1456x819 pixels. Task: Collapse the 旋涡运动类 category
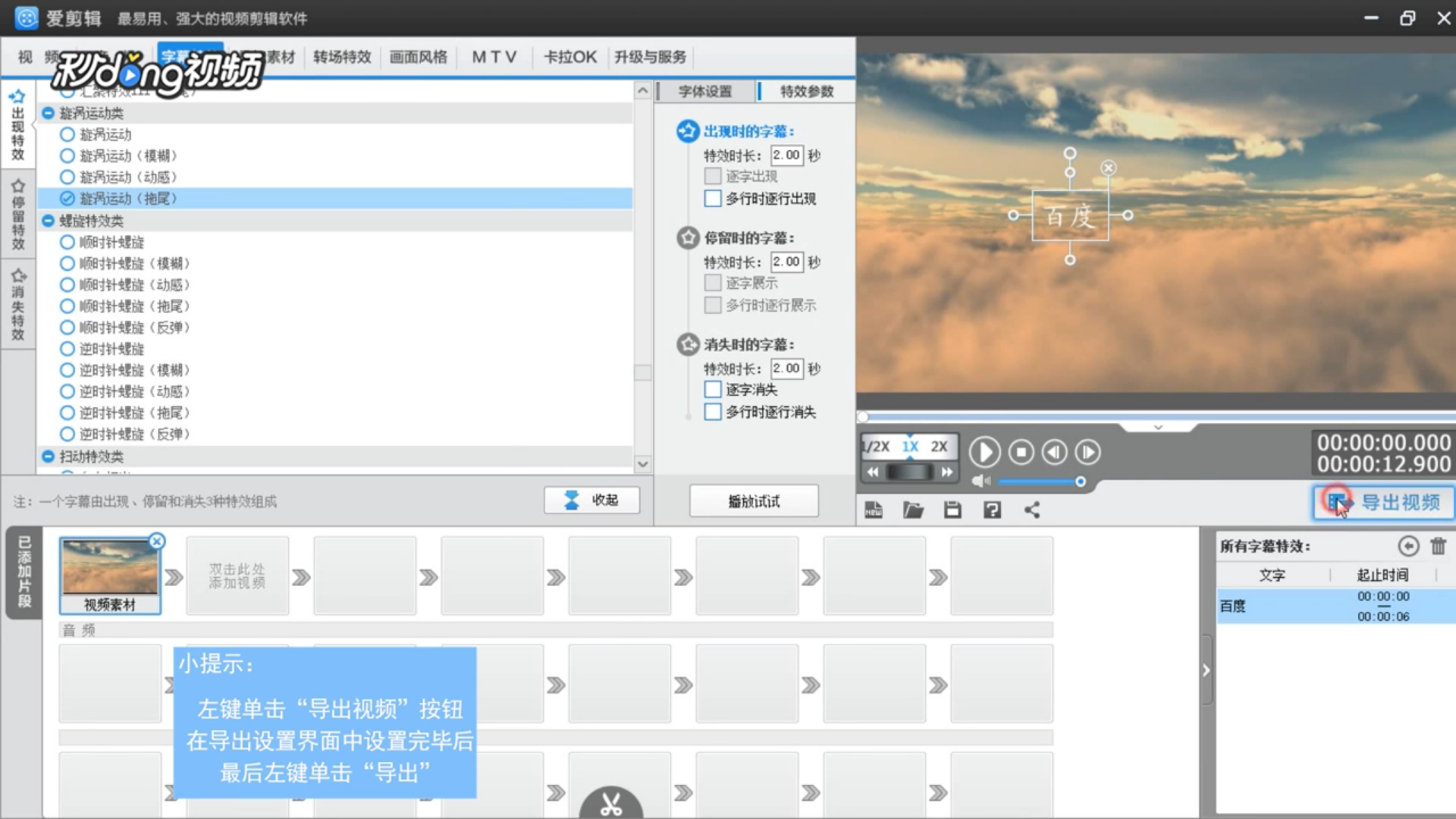click(49, 113)
